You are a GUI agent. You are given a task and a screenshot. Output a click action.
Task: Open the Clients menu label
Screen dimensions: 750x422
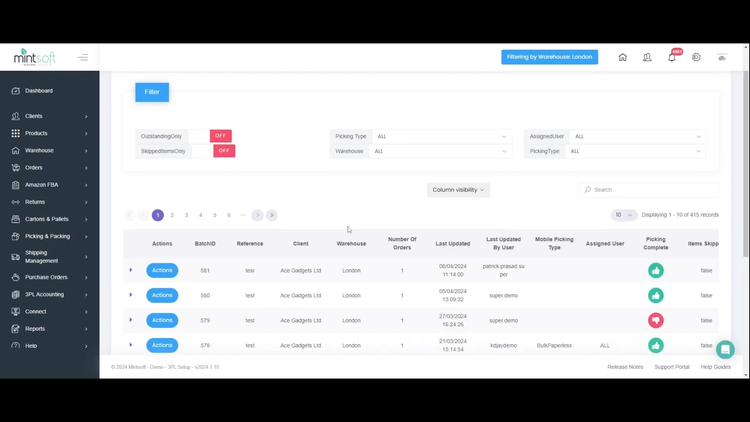pos(33,116)
